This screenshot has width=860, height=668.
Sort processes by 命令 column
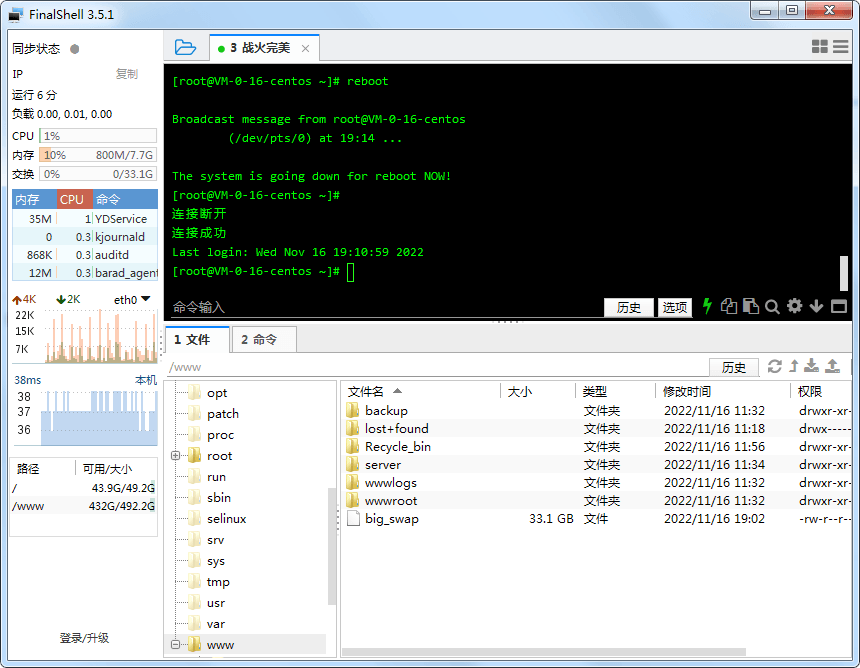point(125,199)
